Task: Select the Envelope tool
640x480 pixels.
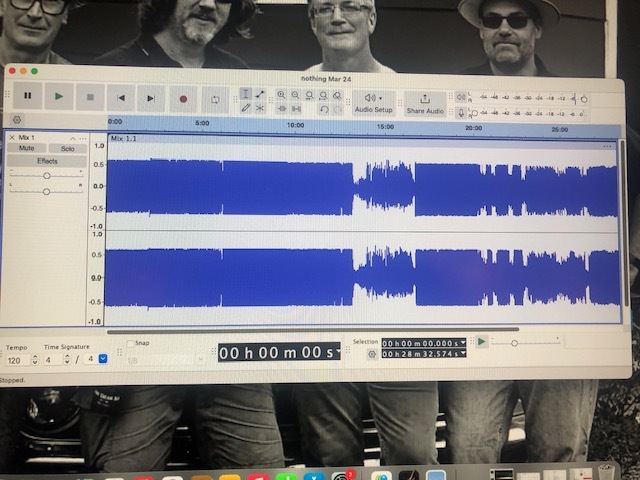Action: 260,94
